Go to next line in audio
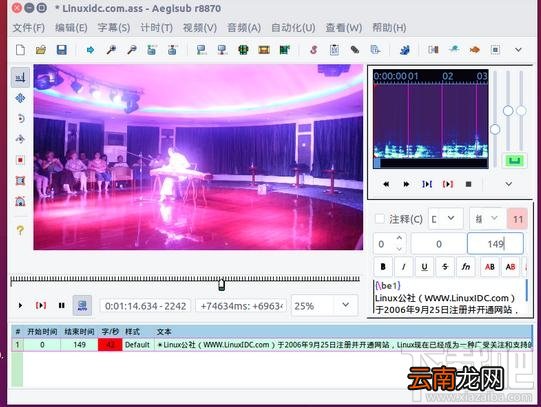This screenshot has width=541, height=407. (x=406, y=184)
